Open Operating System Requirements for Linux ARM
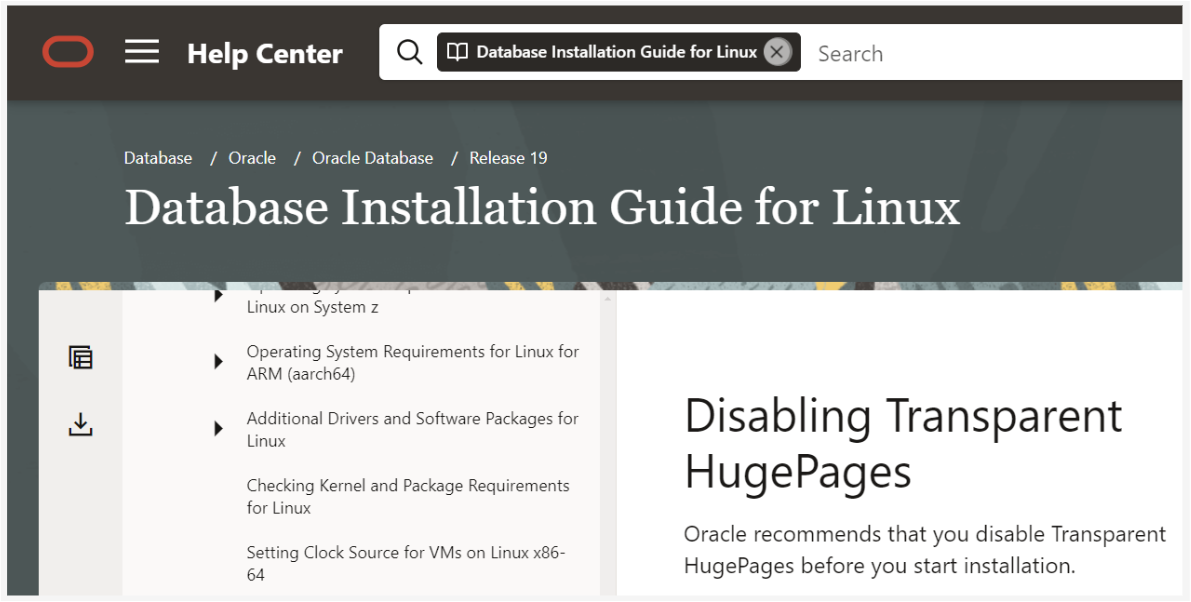The width and height of the screenshot is (1191, 602). [412, 362]
